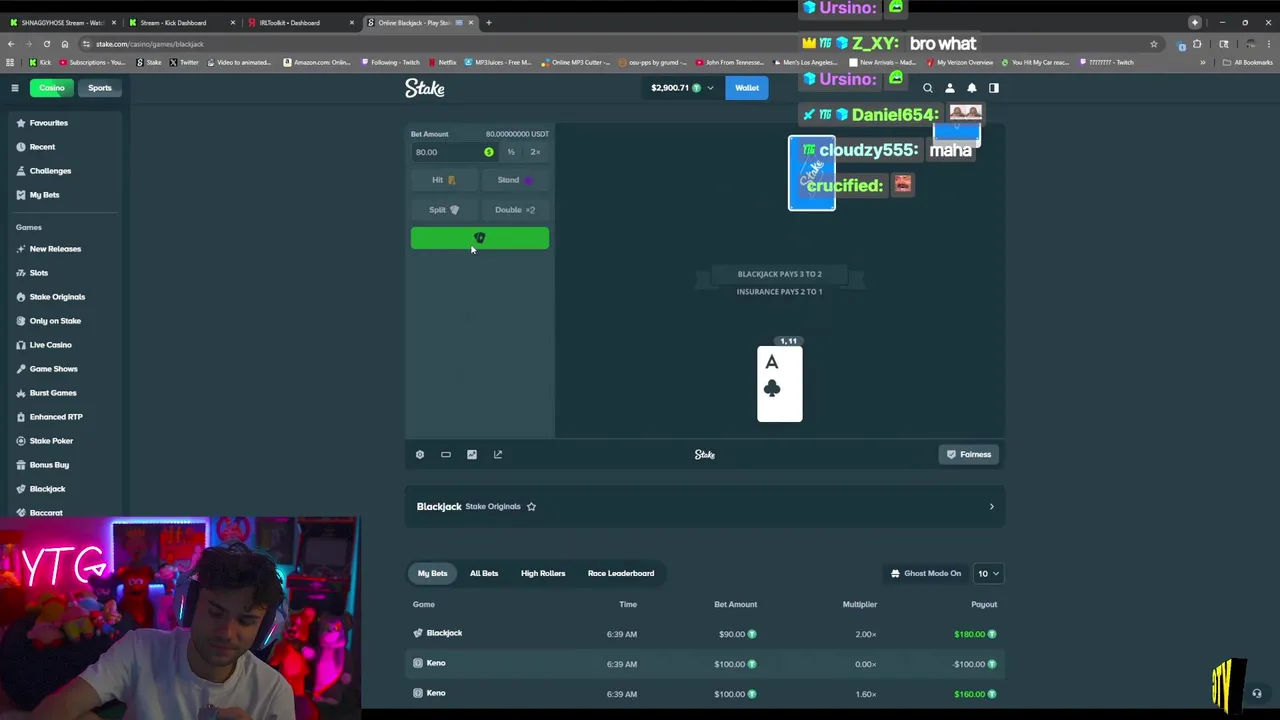Open live stats chart icon
This screenshot has width=1280, height=720.
(472, 455)
